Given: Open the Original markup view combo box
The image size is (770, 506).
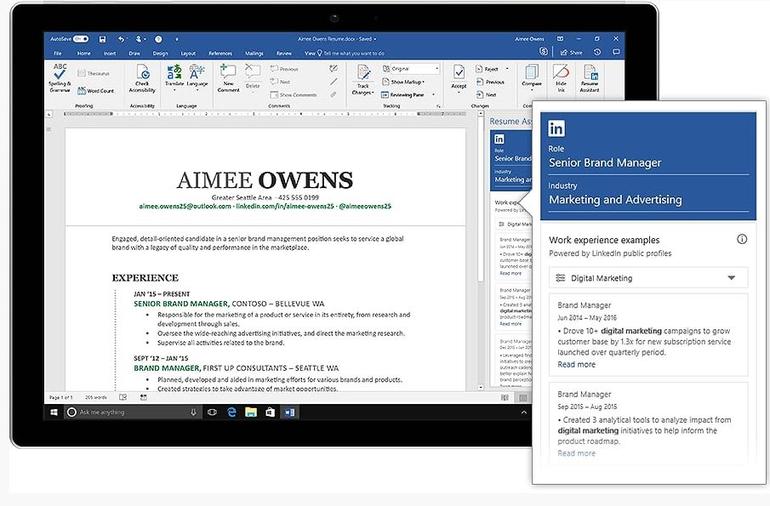Looking at the screenshot, I should (x=414, y=69).
